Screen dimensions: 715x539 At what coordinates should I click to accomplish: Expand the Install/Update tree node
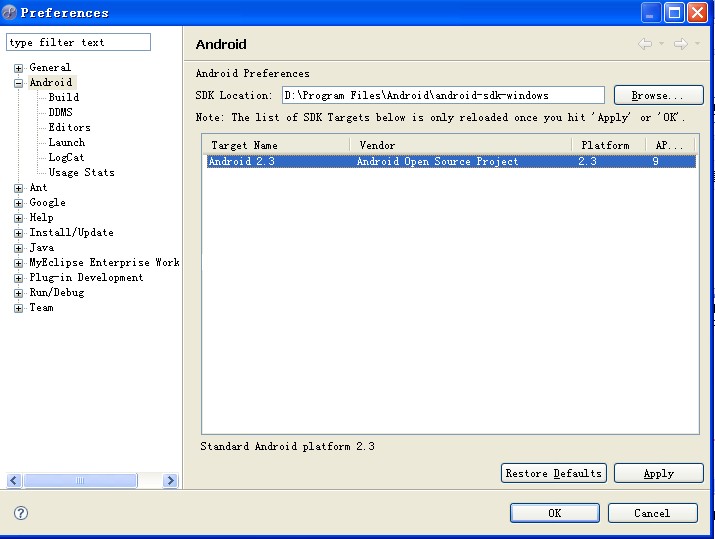click(18, 233)
